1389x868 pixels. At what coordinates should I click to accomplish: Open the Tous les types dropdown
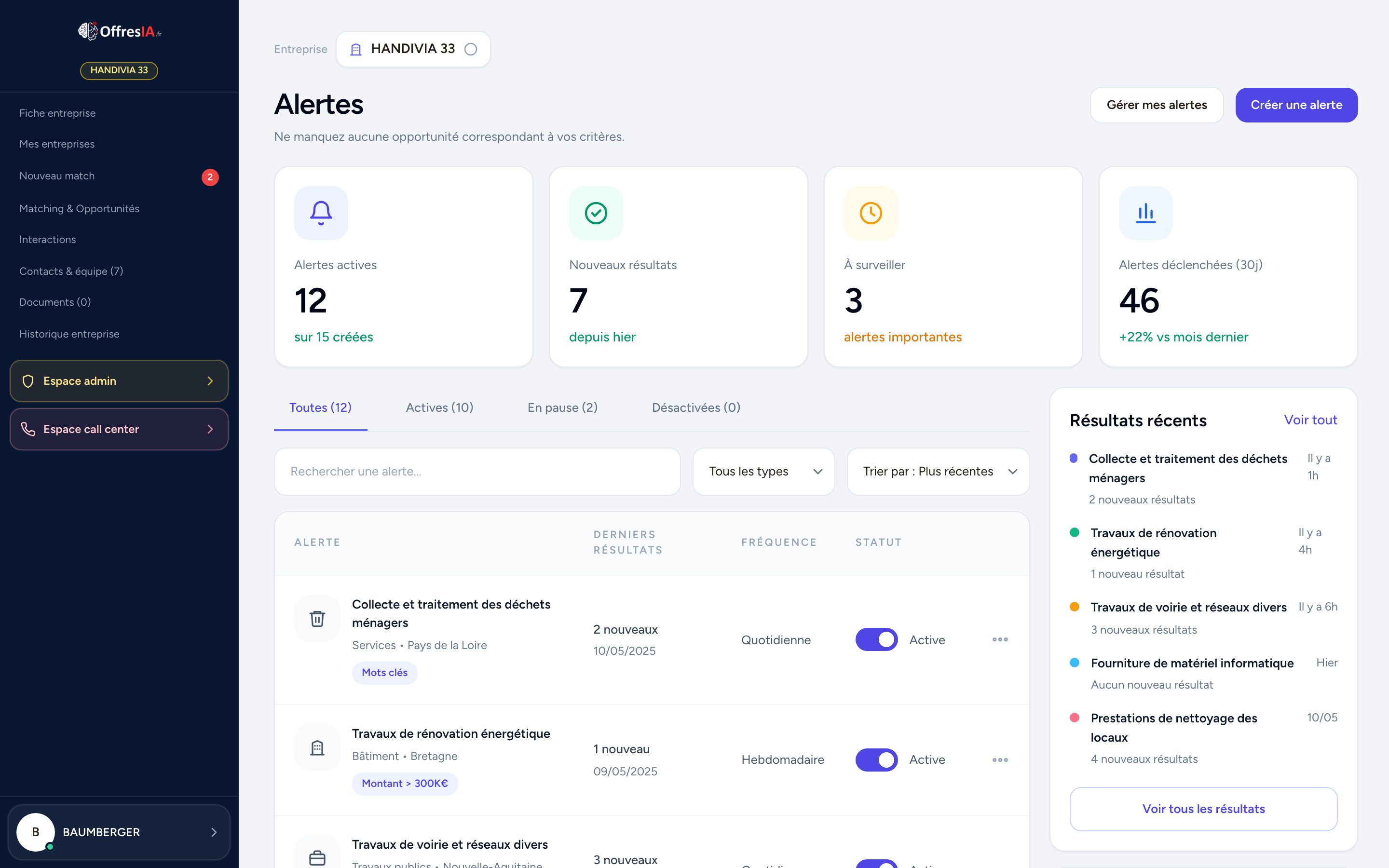pyautogui.click(x=763, y=471)
